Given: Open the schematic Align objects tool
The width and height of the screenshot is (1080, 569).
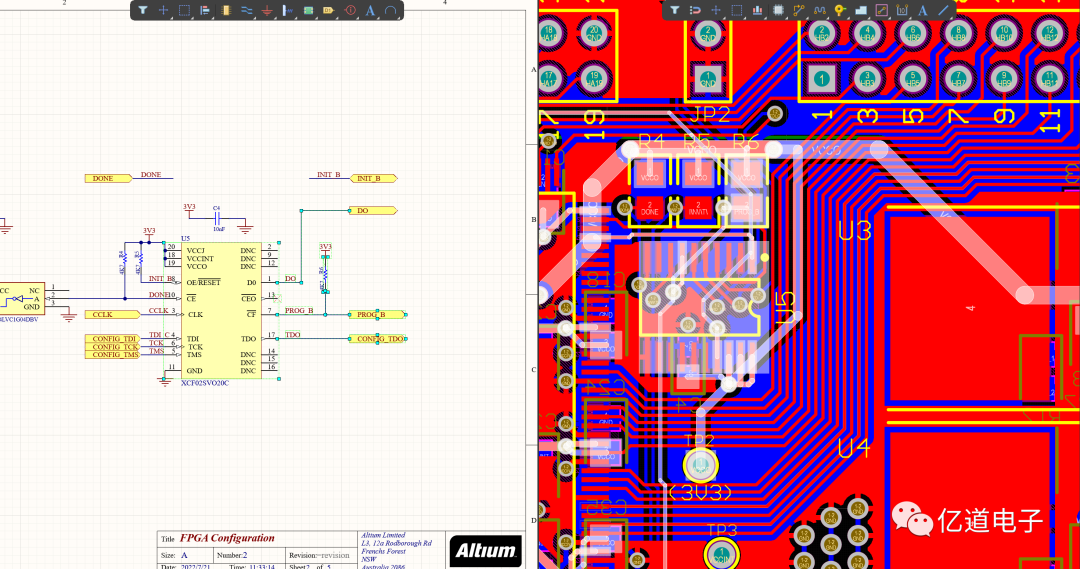Looking at the screenshot, I should click(205, 10).
